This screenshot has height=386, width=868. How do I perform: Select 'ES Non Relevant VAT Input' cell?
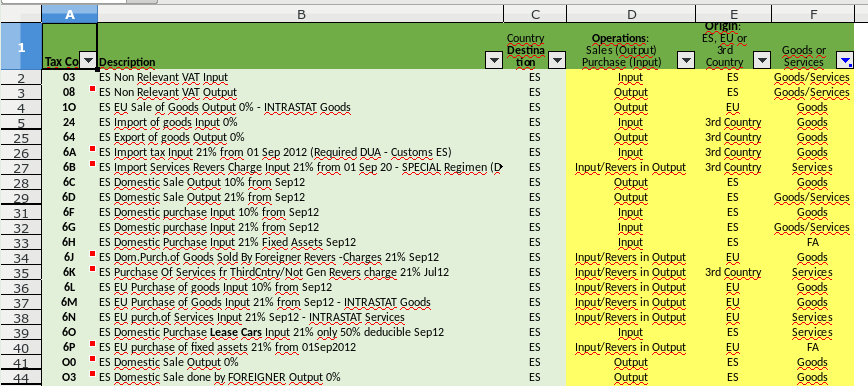[x=301, y=77]
